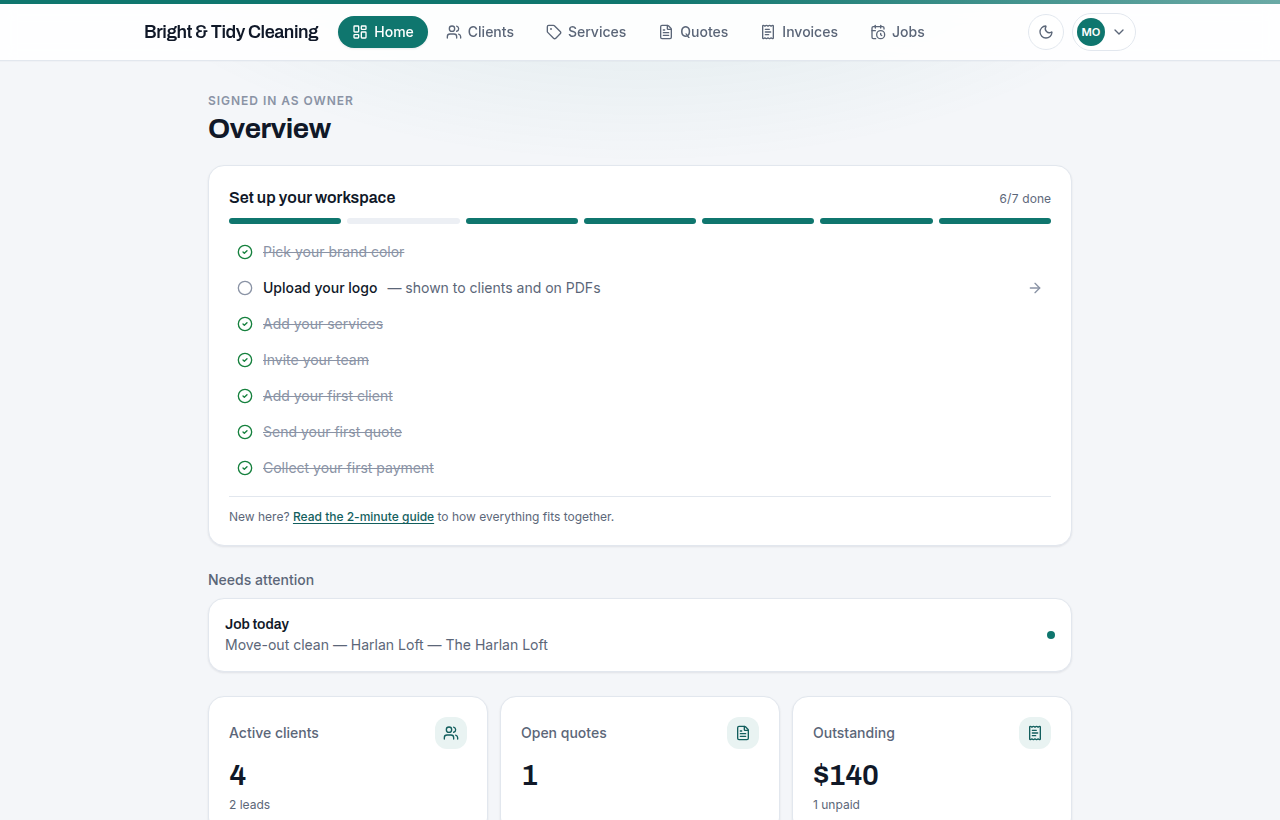
Task: Click the Pick your brand color checkmark
Action: coord(245,252)
